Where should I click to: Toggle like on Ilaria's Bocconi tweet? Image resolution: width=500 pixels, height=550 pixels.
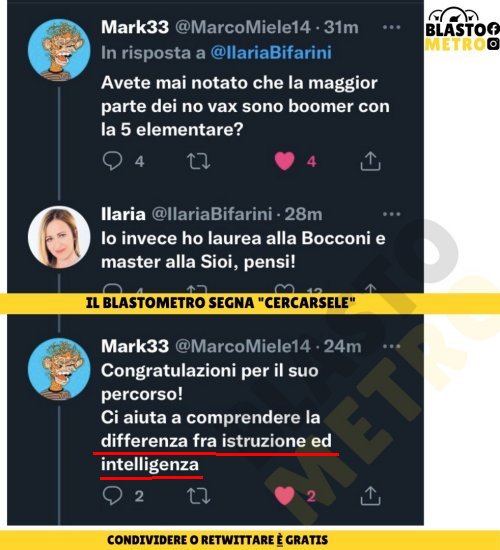[284, 288]
